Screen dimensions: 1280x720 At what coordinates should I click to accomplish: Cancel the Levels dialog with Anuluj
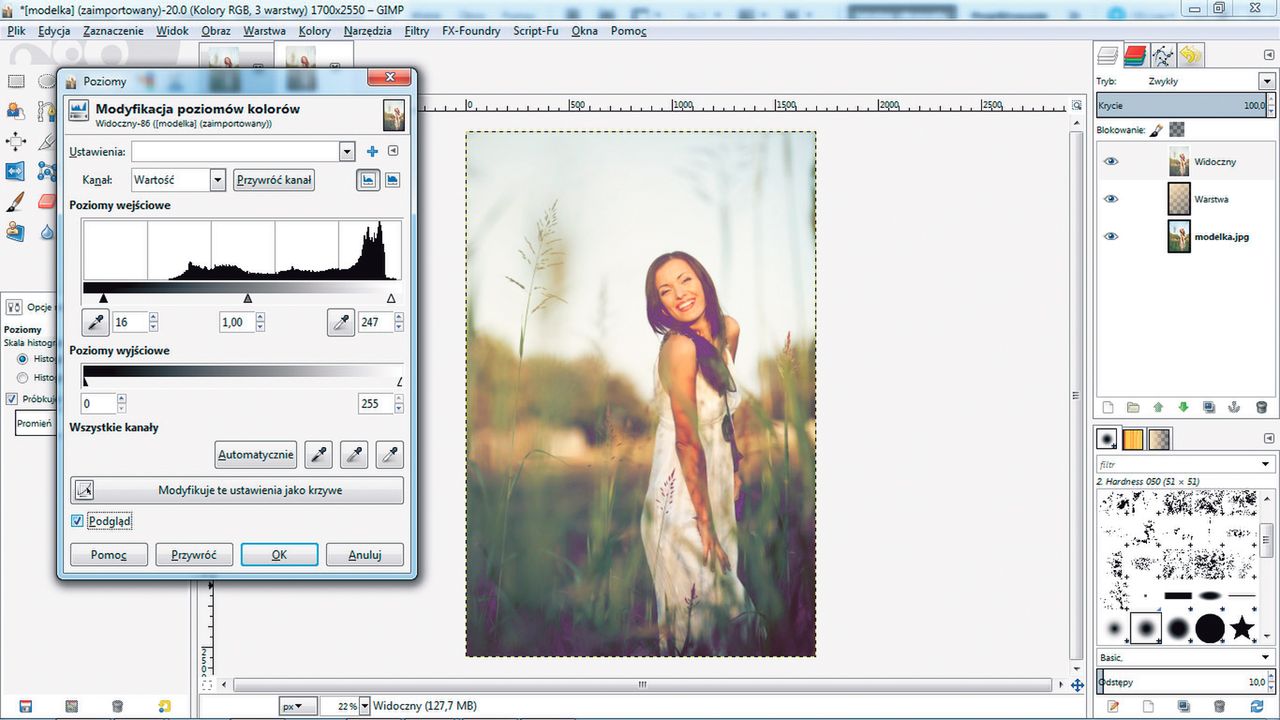pyautogui.click(x=365, y=554)
